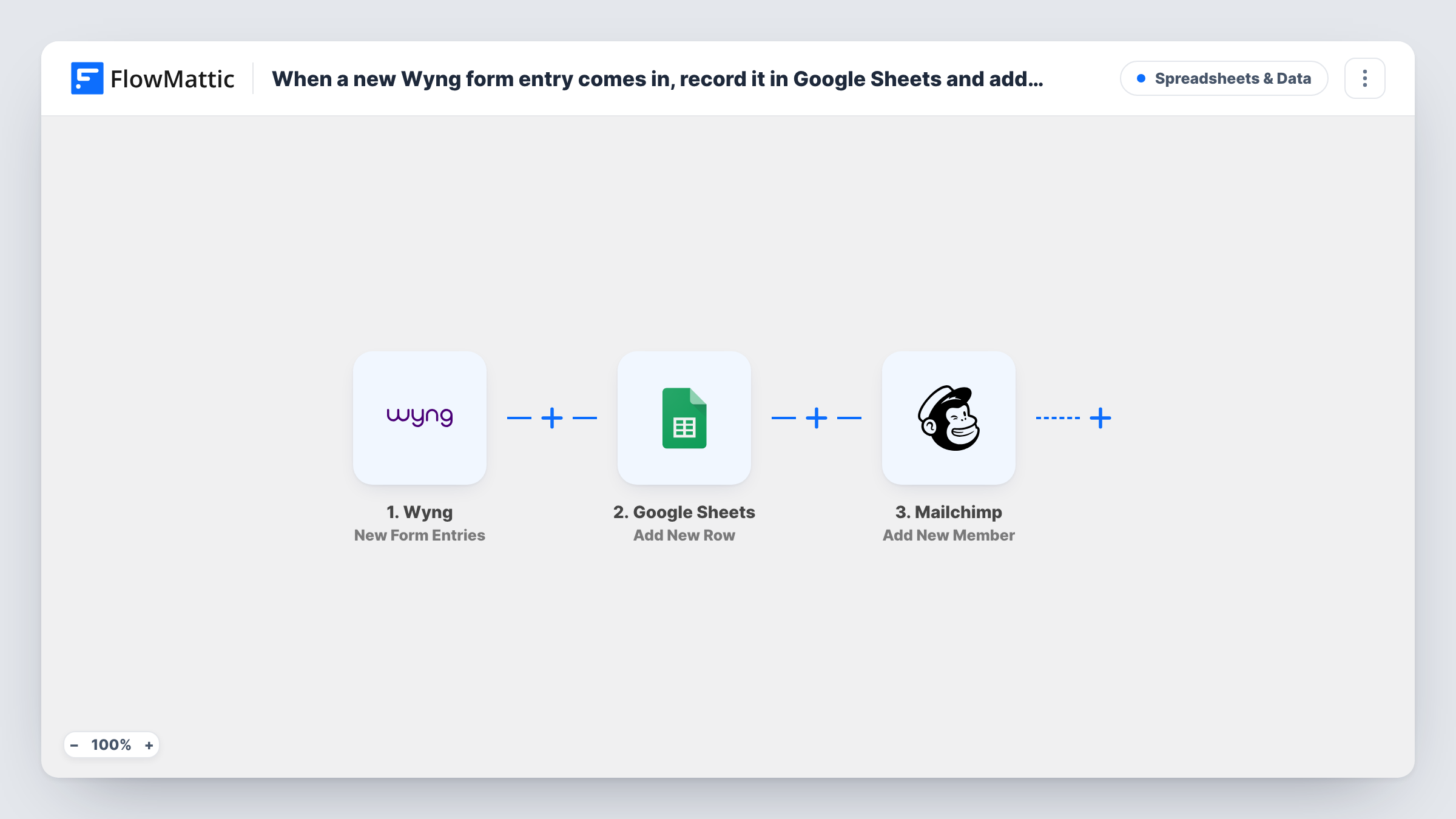Select the 'New Form Entries' trigger label

point(420,535)
